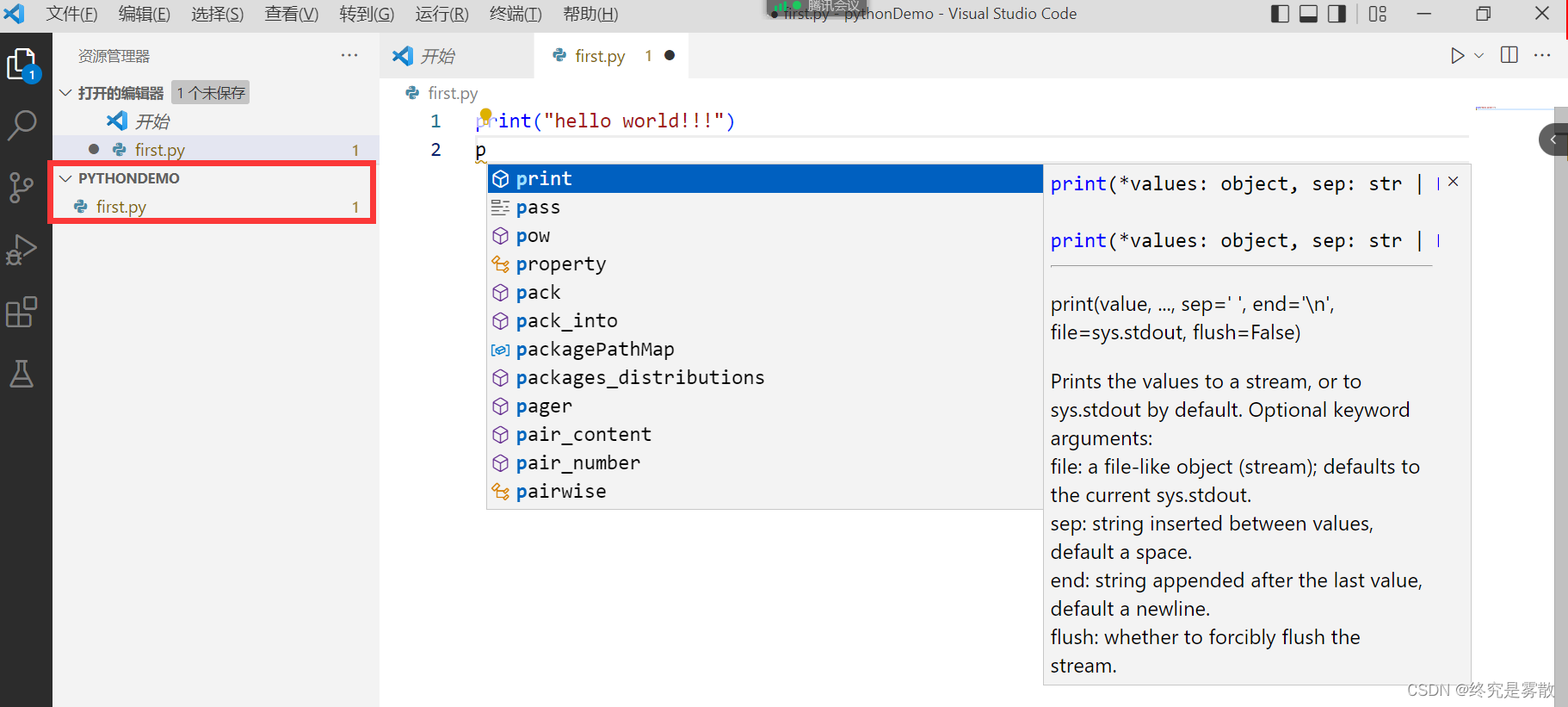1568x707 pixels.
Task: Open the Explorer view in activity bar
Action: click(x=22, y=65)
